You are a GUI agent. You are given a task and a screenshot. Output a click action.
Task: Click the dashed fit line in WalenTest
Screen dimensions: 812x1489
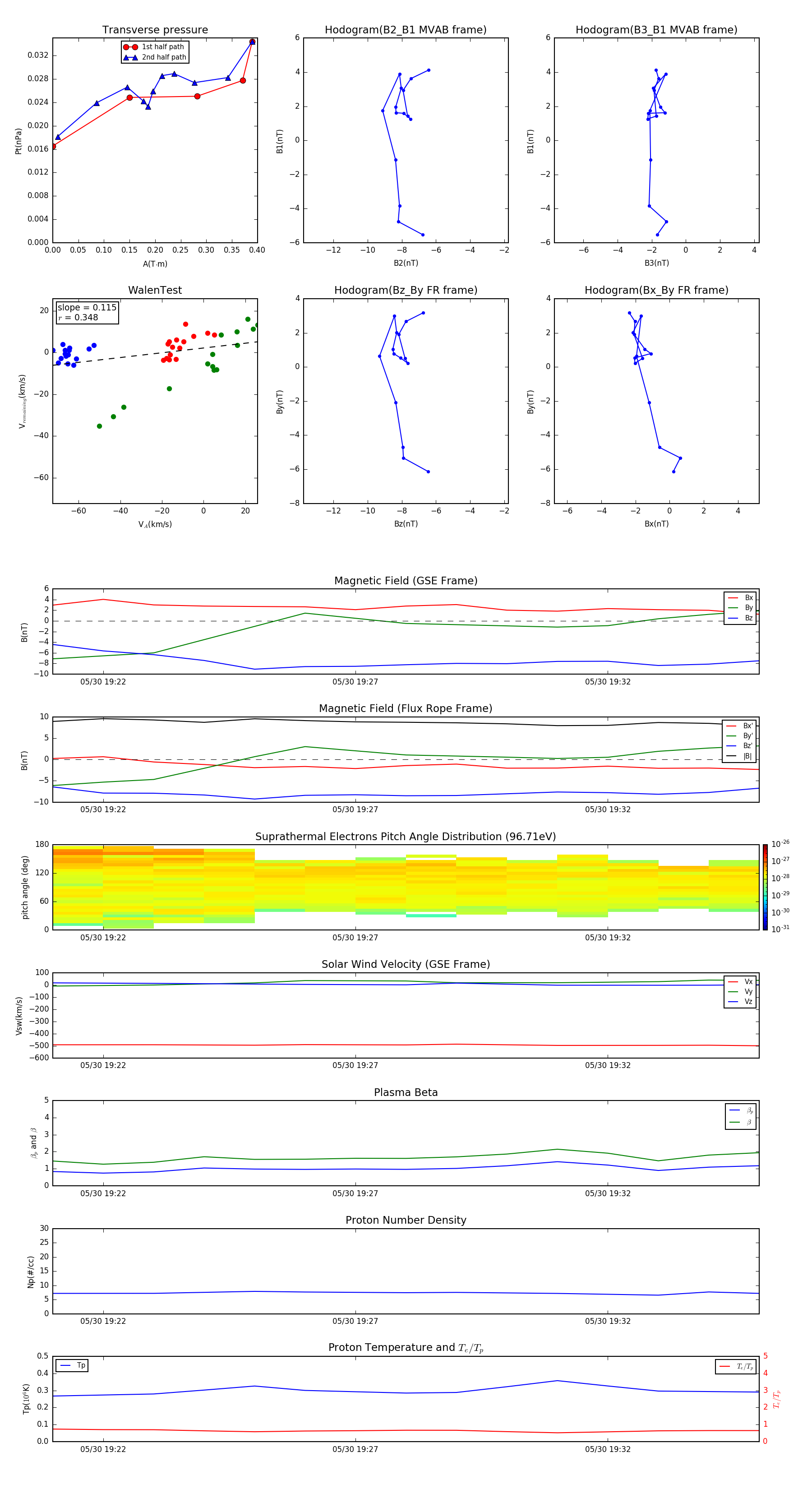(x=155, y=354)
